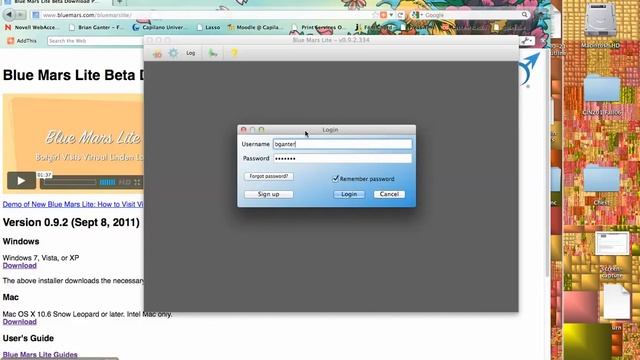Click the wrench tools dropdown in browser toolbar
The width and height of the screenshot is (640, 360).
(x=527, y=41)
